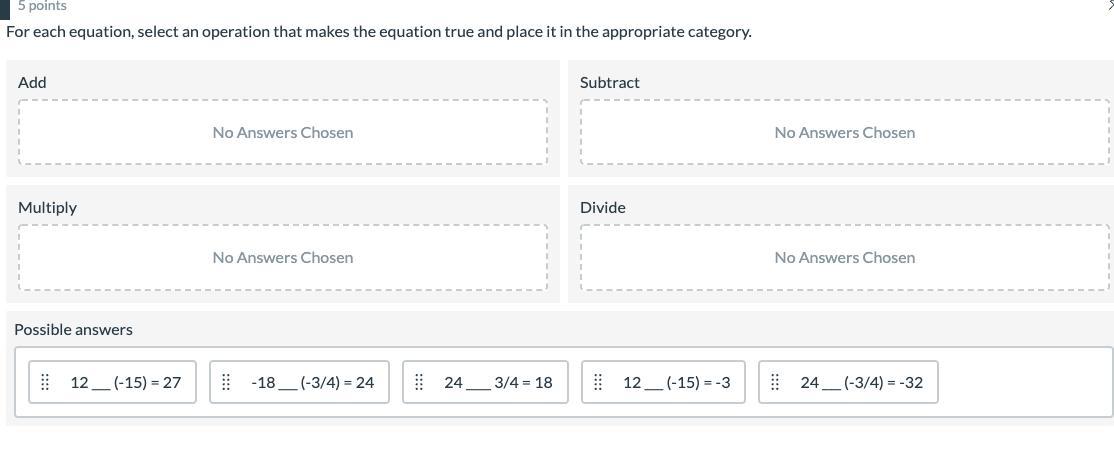The height and width of the screenshot is (451, 1114).
Task: Pick the equation text 24 __ 3/4 = 18
Action: 498,382
